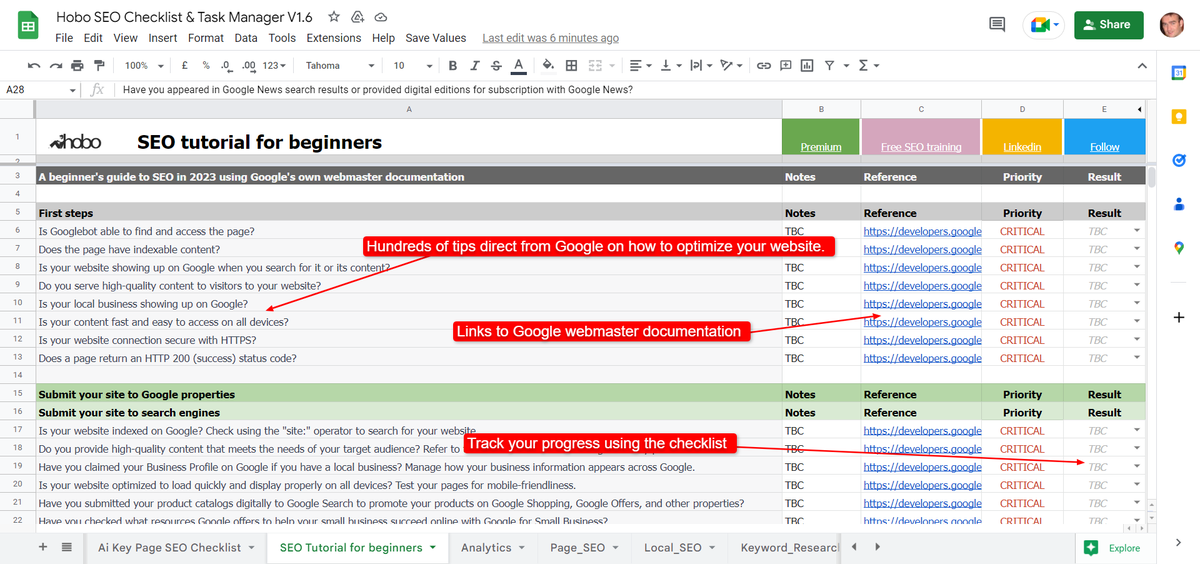This screenshot has height=564, width=1200.
Task: Insert link using chain icon
Action: (x=763, y=66)
